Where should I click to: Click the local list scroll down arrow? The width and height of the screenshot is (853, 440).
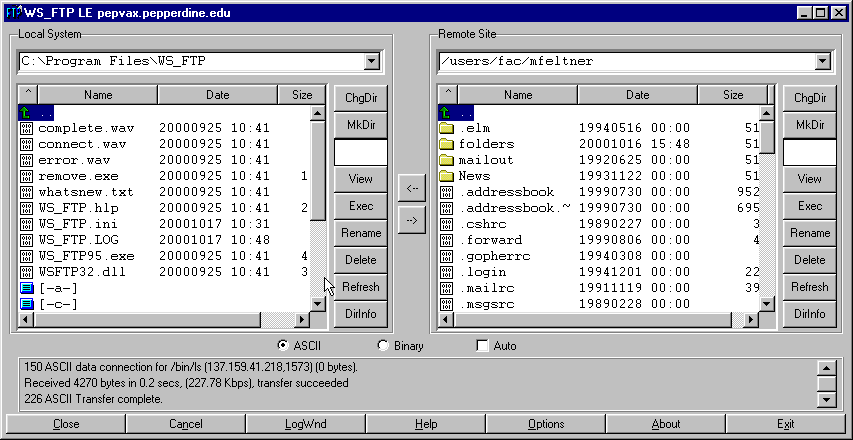318,304
